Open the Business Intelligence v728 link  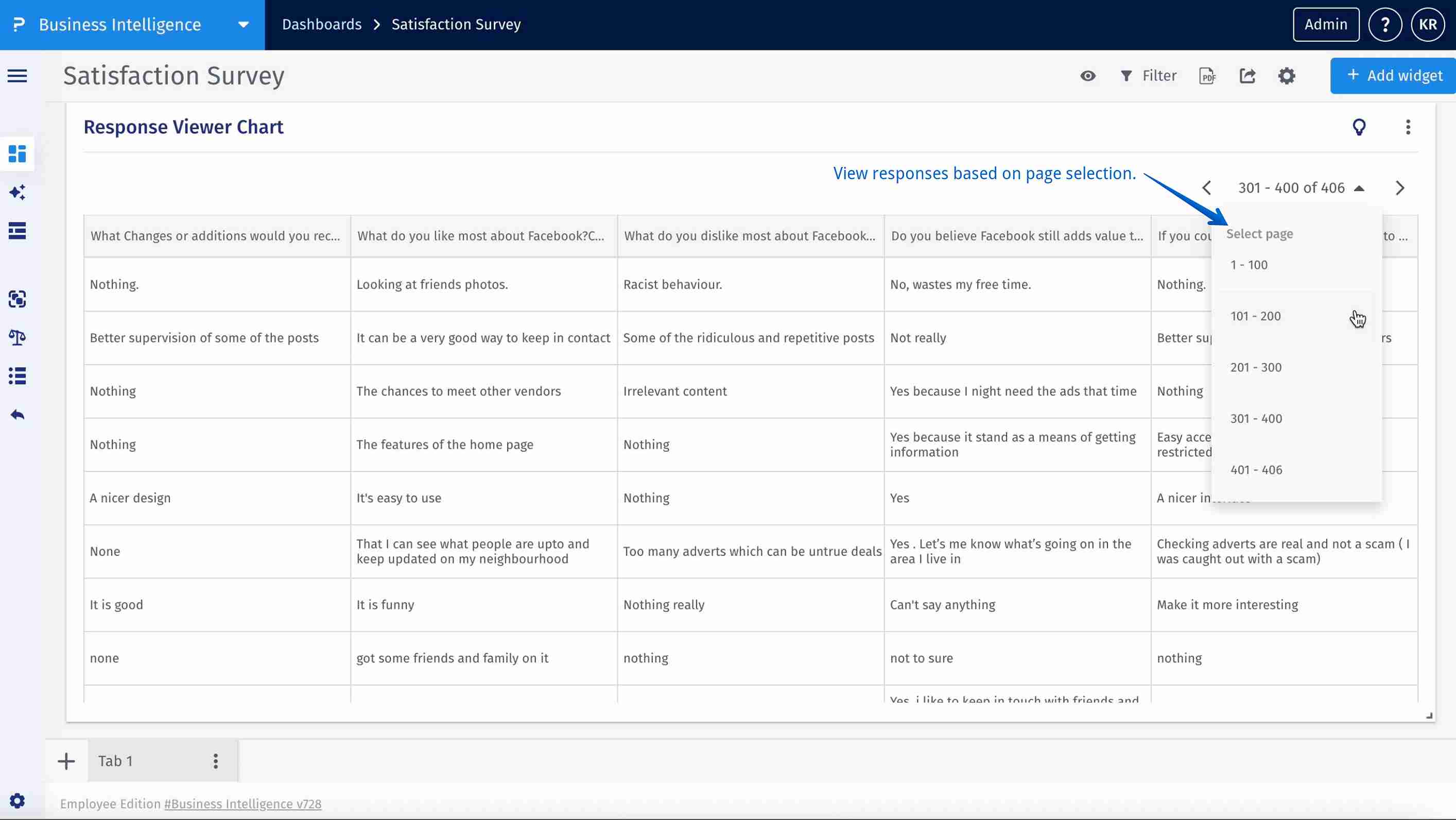click(x=242, y=804)
